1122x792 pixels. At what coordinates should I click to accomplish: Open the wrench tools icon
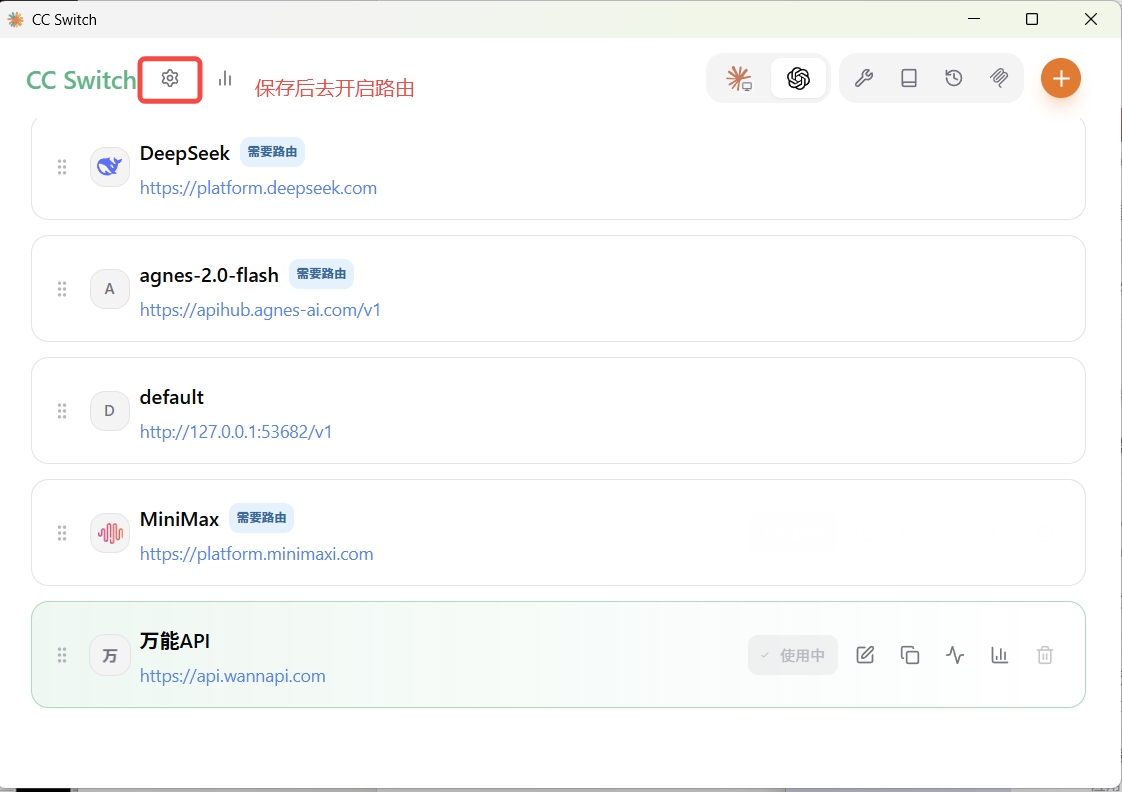[864, 78]
